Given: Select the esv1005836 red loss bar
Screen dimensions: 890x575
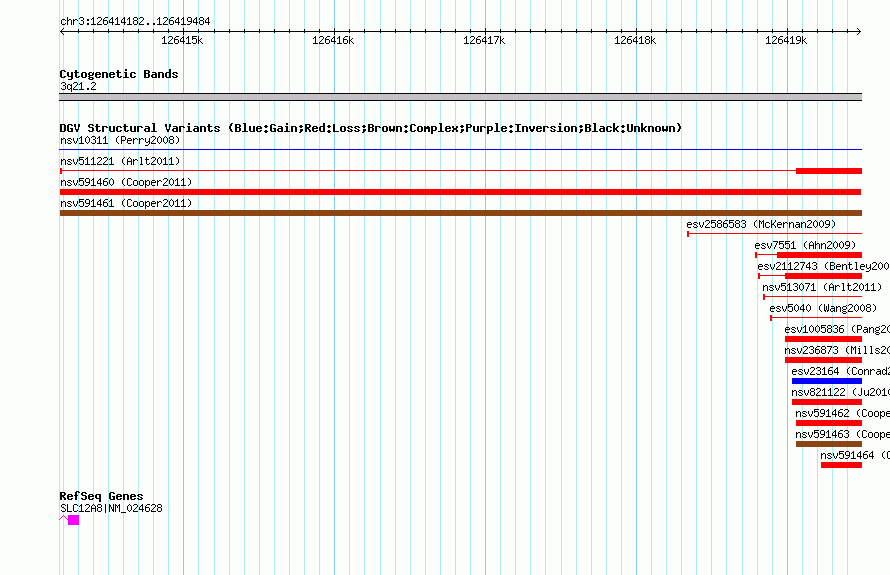Looking at the screenshot, I should point(823,339).
